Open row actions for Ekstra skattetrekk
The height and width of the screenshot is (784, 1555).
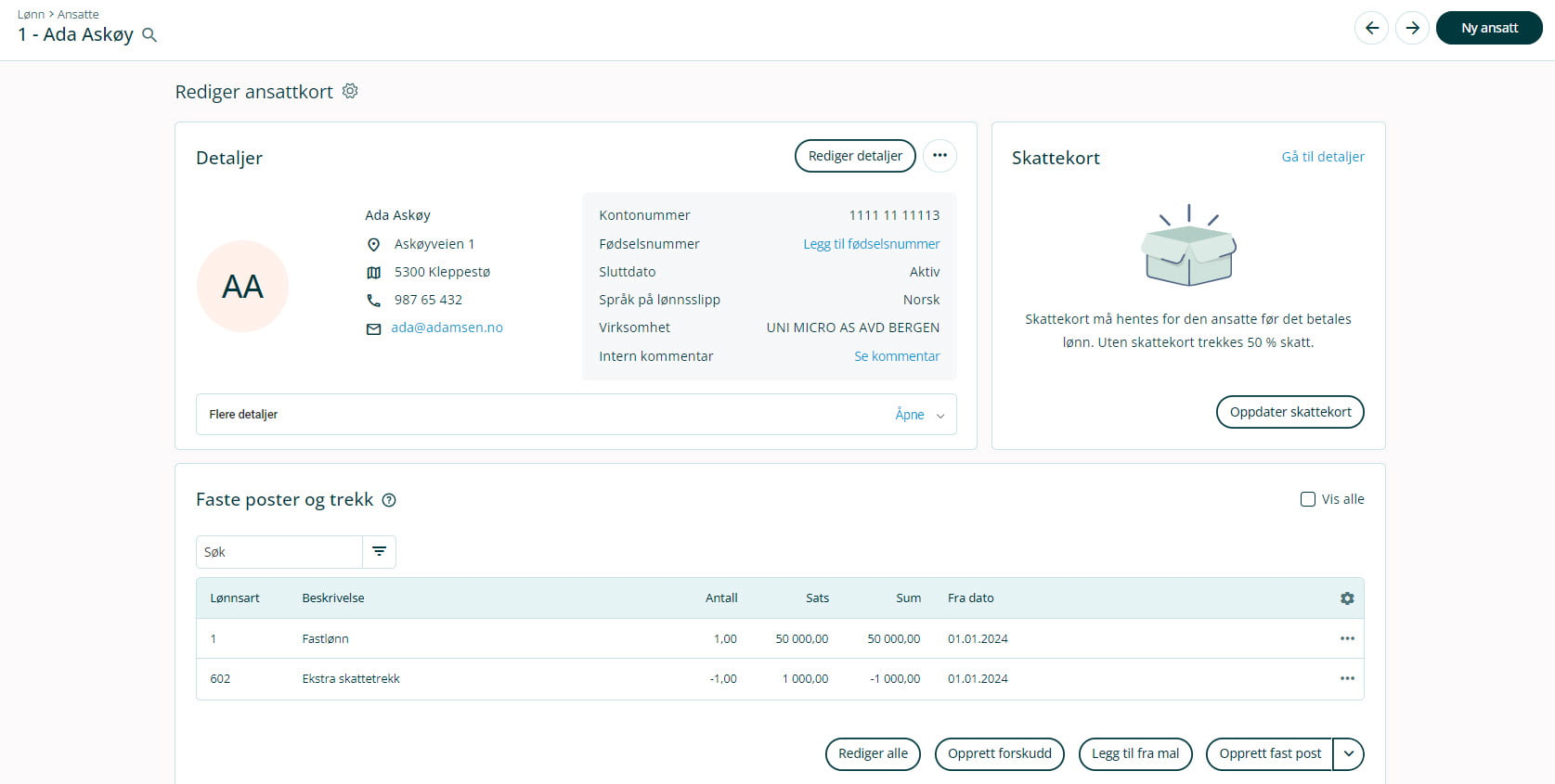pyautogui.click(x=1347, y=678)
